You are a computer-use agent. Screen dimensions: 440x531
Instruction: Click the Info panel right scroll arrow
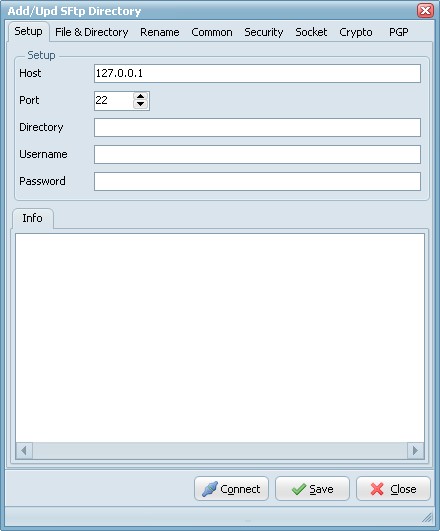click(415, 451)
